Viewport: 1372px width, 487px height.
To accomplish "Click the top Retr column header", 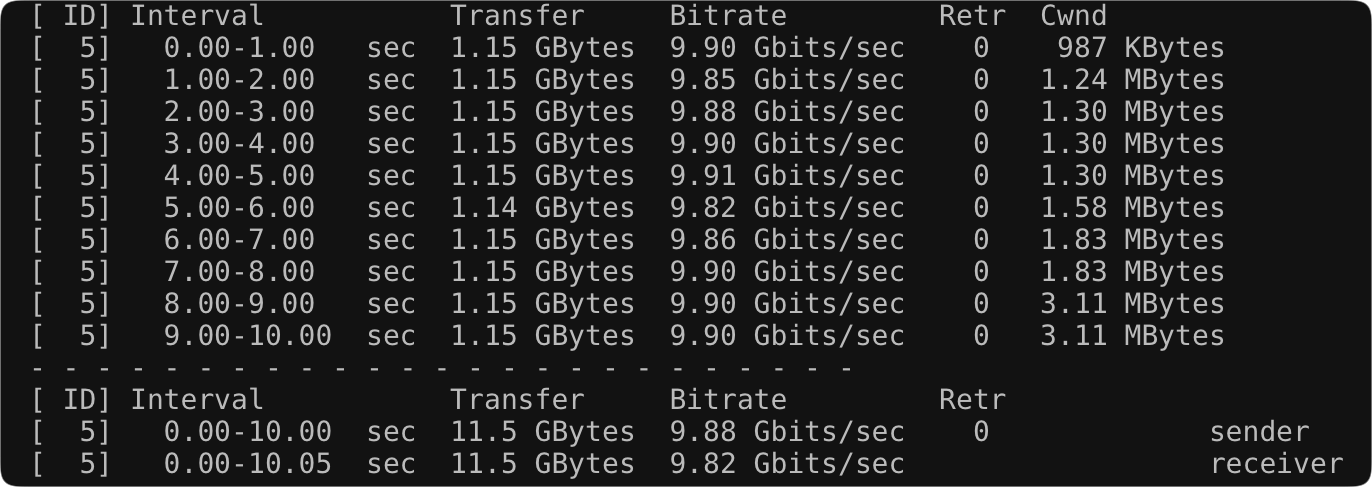I will pyautogui.click(x=972, y=16).
